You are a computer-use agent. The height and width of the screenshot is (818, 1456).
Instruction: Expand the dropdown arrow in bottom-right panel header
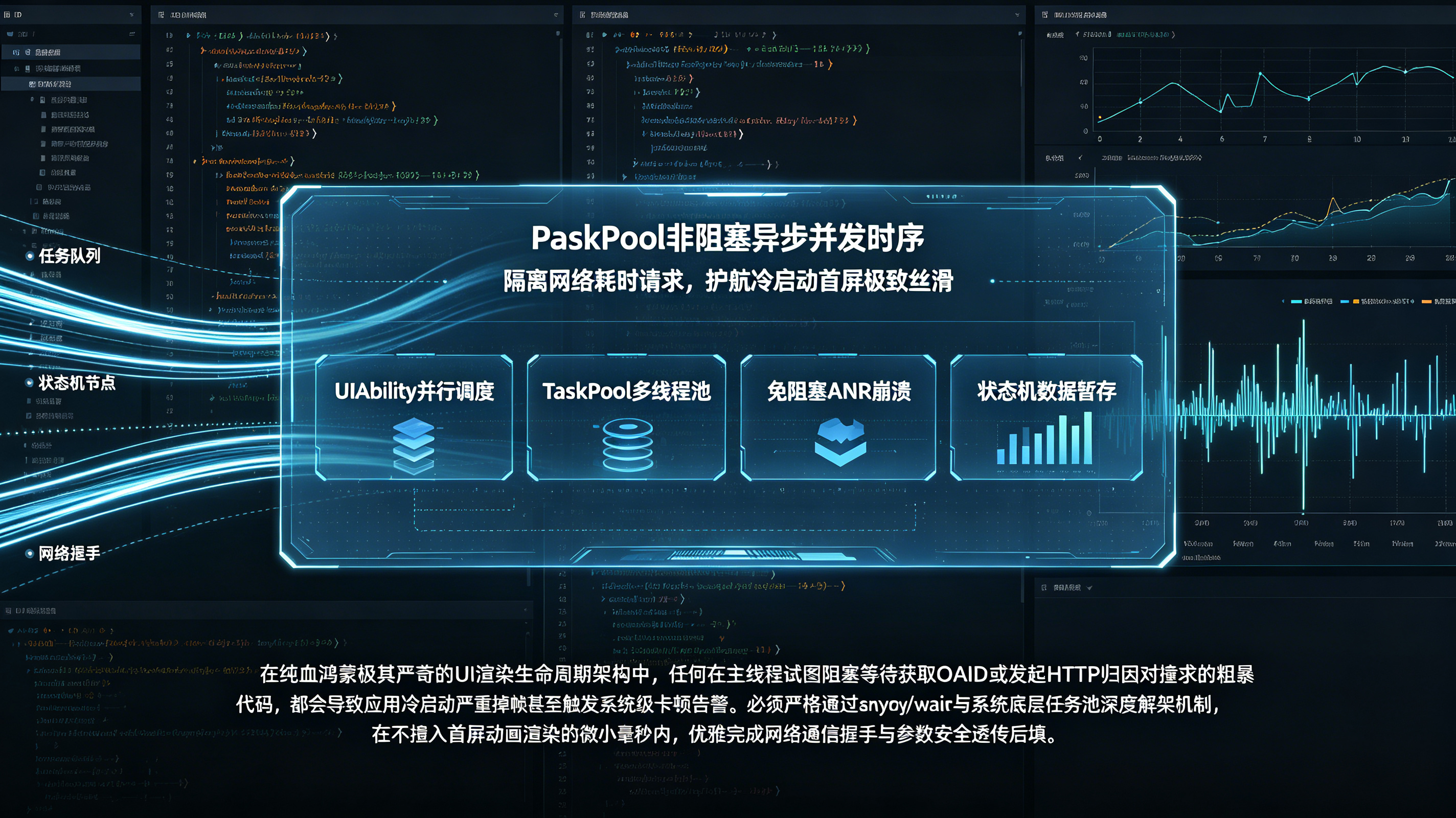pyautogui.click(x=1089, y=588)
